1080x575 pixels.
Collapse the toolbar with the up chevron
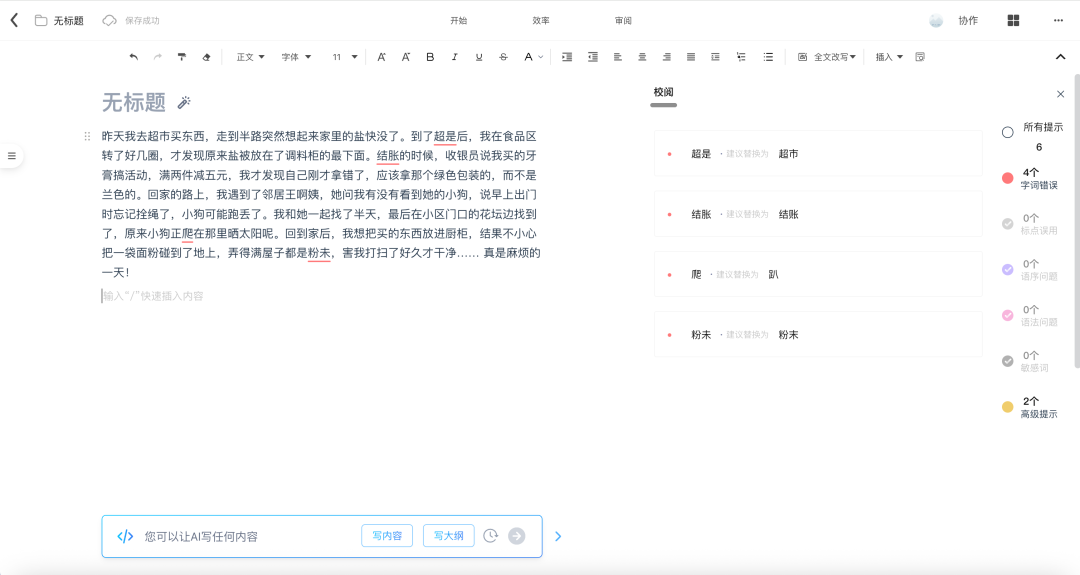point(1061,57)
